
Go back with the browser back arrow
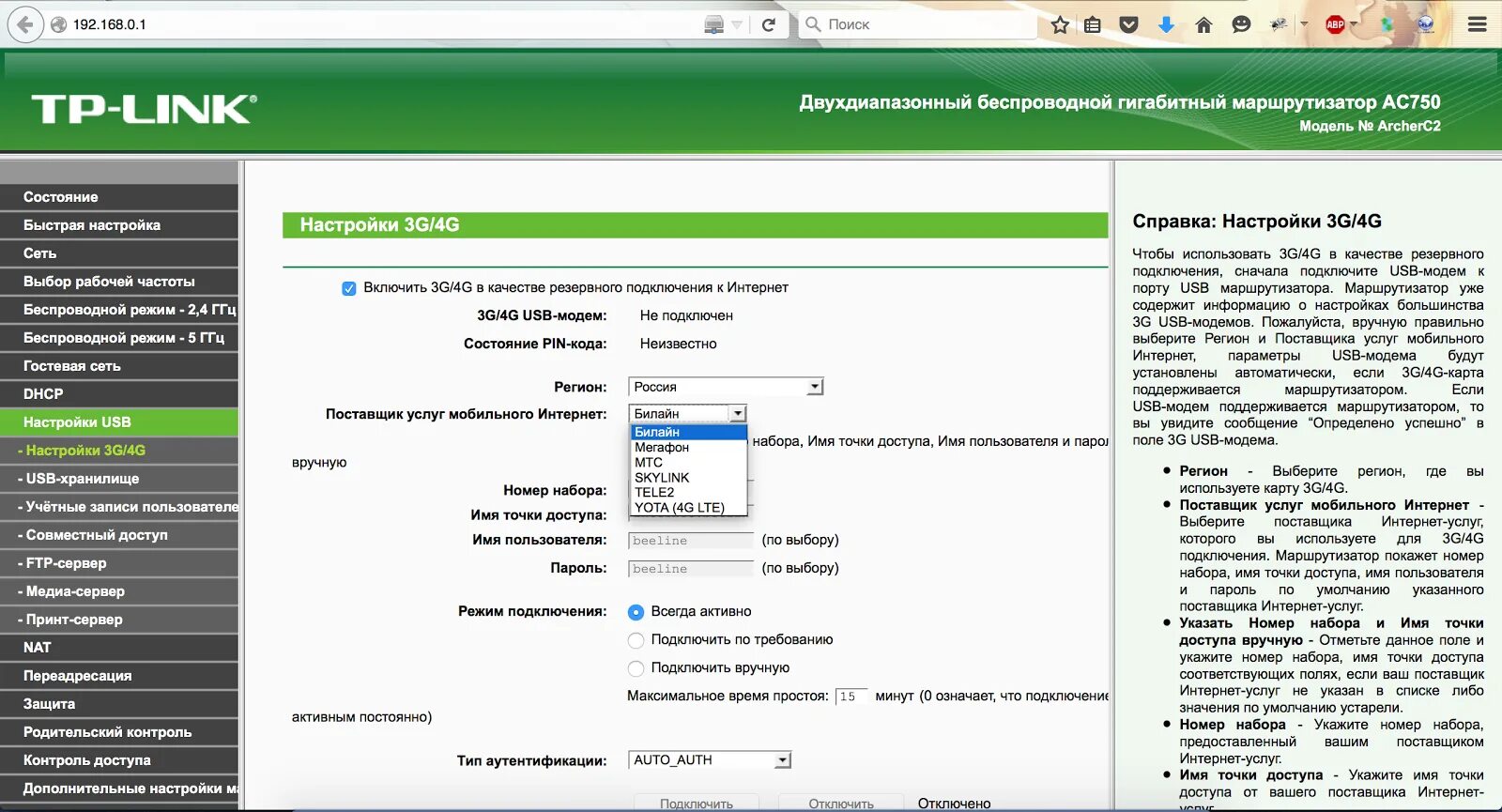point(25,24)
